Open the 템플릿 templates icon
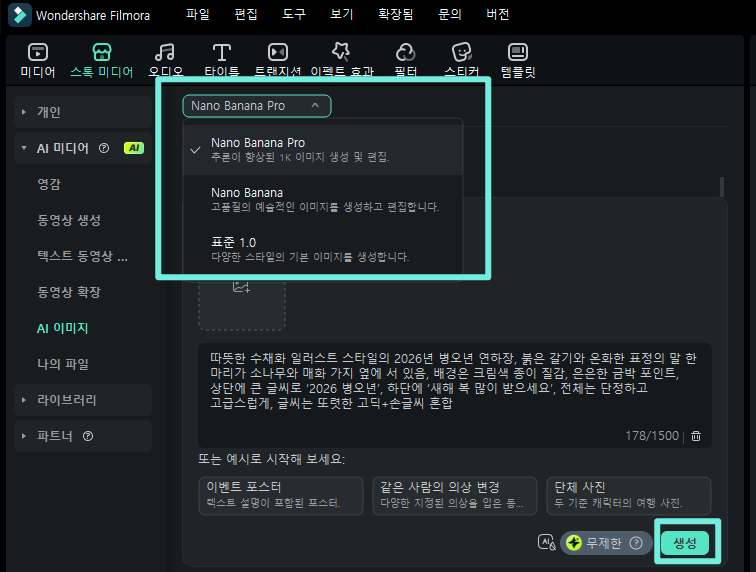The width and height of the screenshot is (756, 572). click(518, 52)
